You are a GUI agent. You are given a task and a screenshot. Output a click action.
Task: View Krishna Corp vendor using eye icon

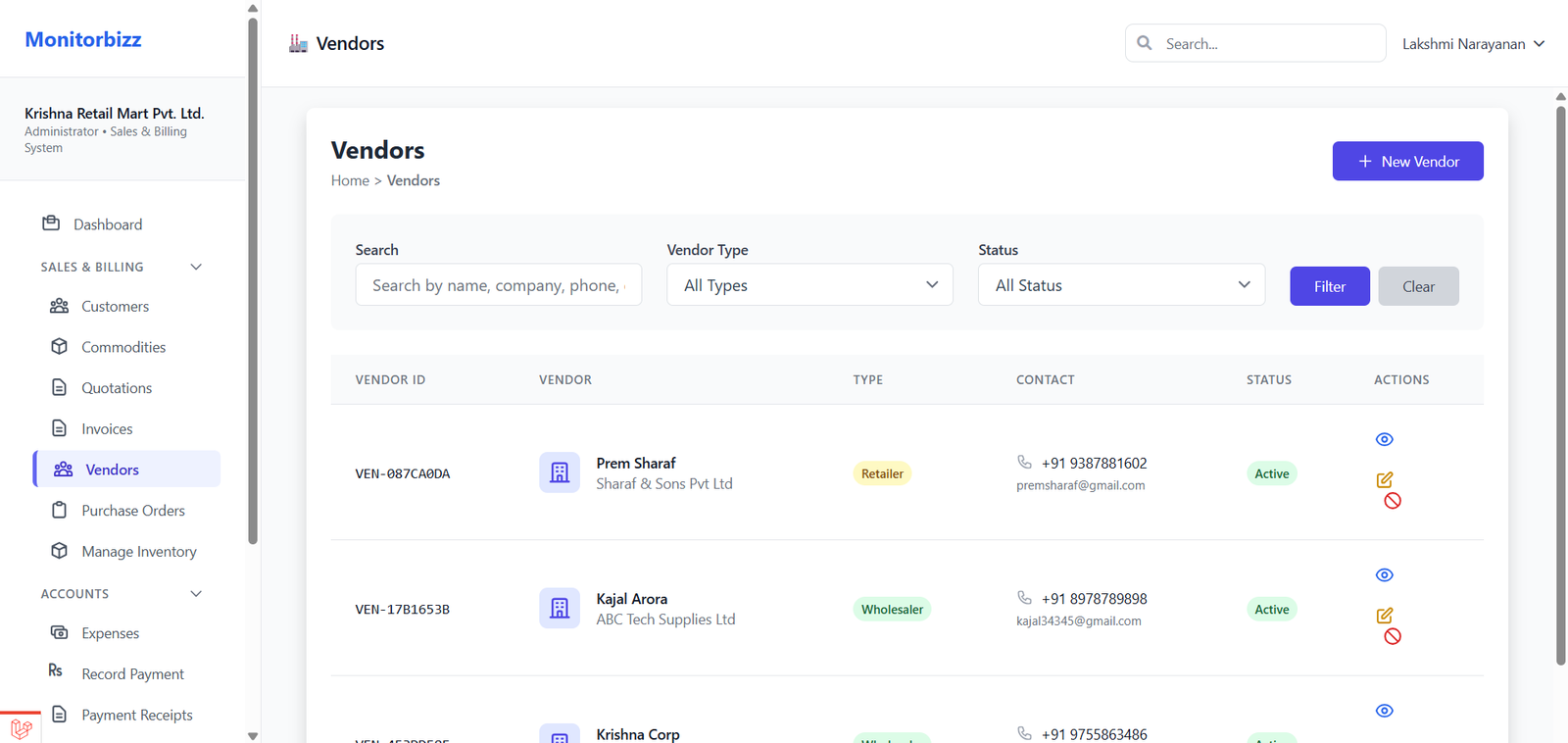[x=1384, y=711]
